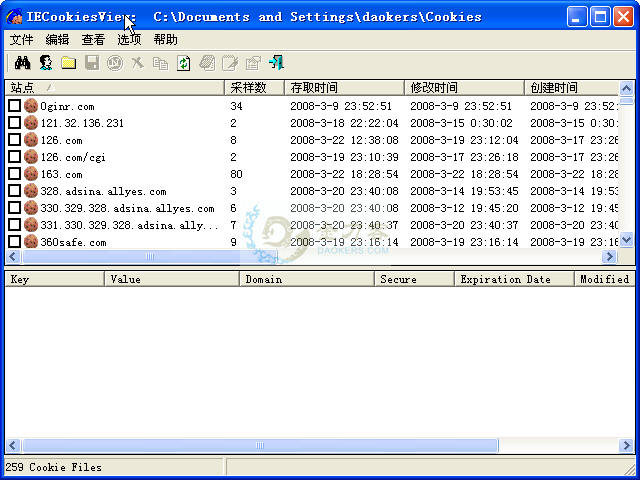Click the Domain column header
The image size is (640, 480).
(307, 279)
